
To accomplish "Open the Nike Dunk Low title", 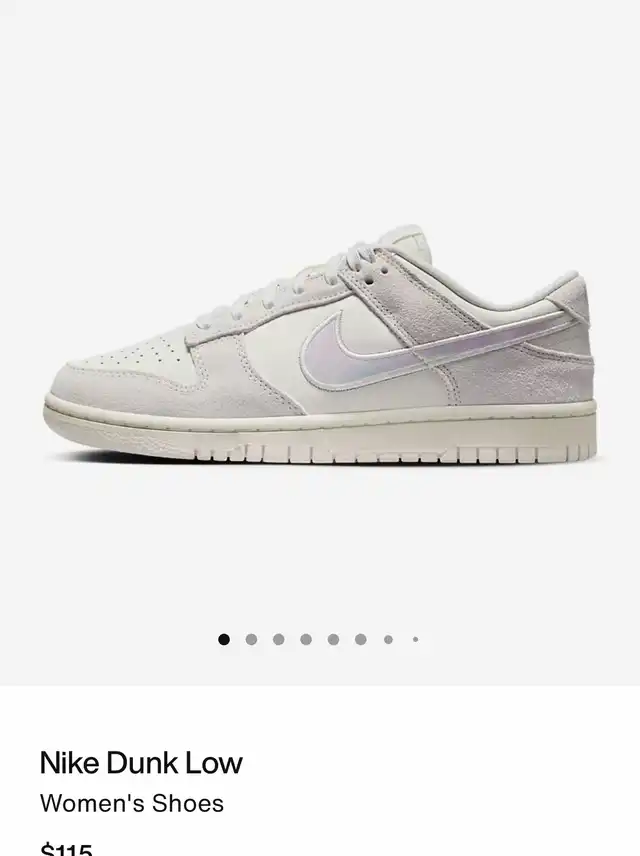I will click(141, 763).
